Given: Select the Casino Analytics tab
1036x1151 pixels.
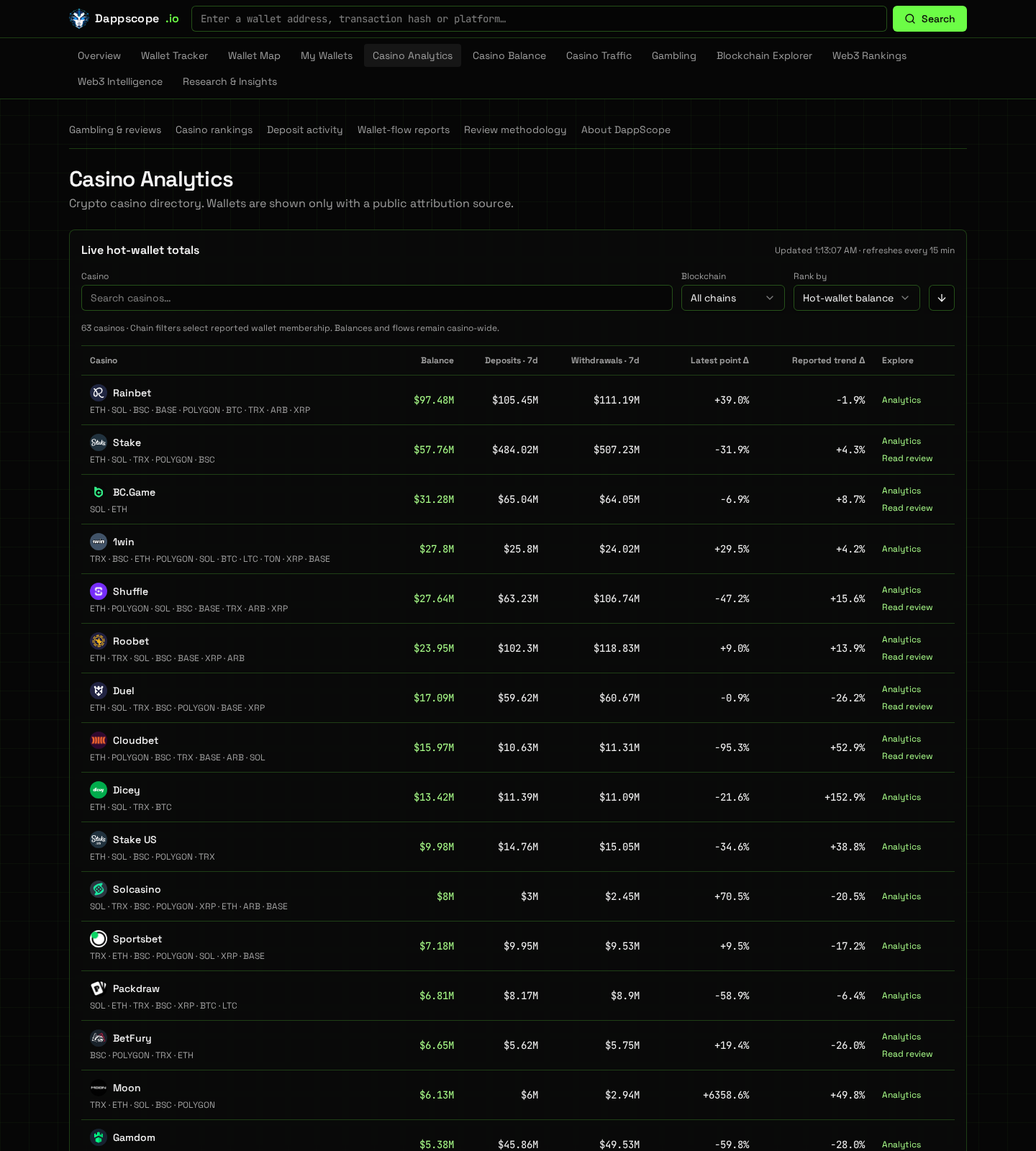Looking at the screenshot, I should tap(412, 55).
